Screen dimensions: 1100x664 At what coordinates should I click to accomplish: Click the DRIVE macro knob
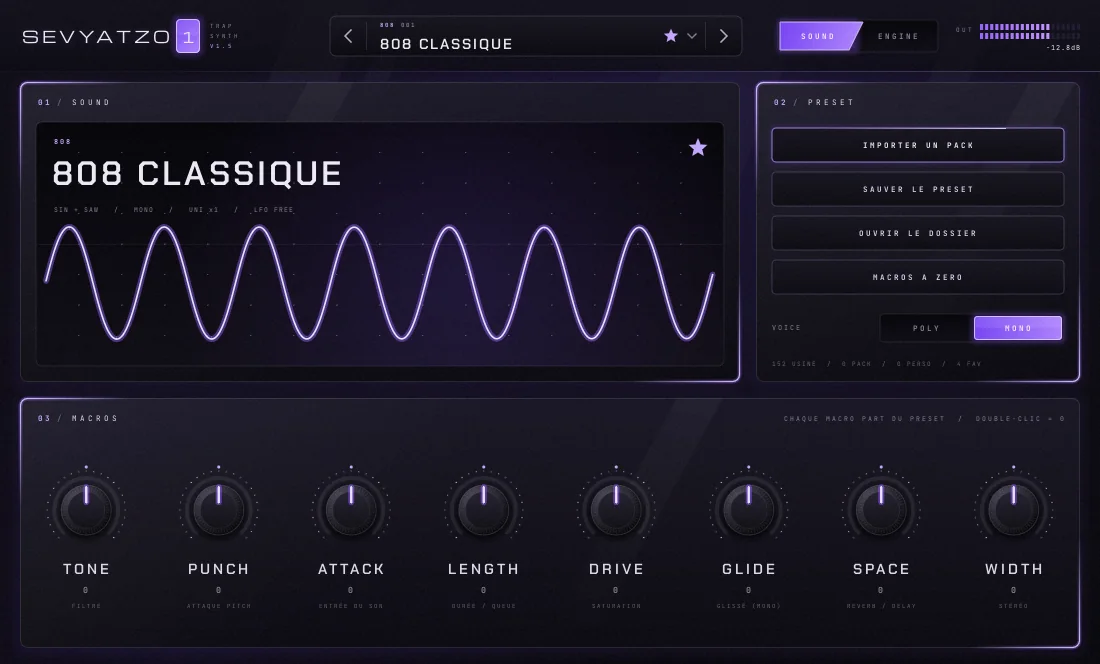click(616, 508)
